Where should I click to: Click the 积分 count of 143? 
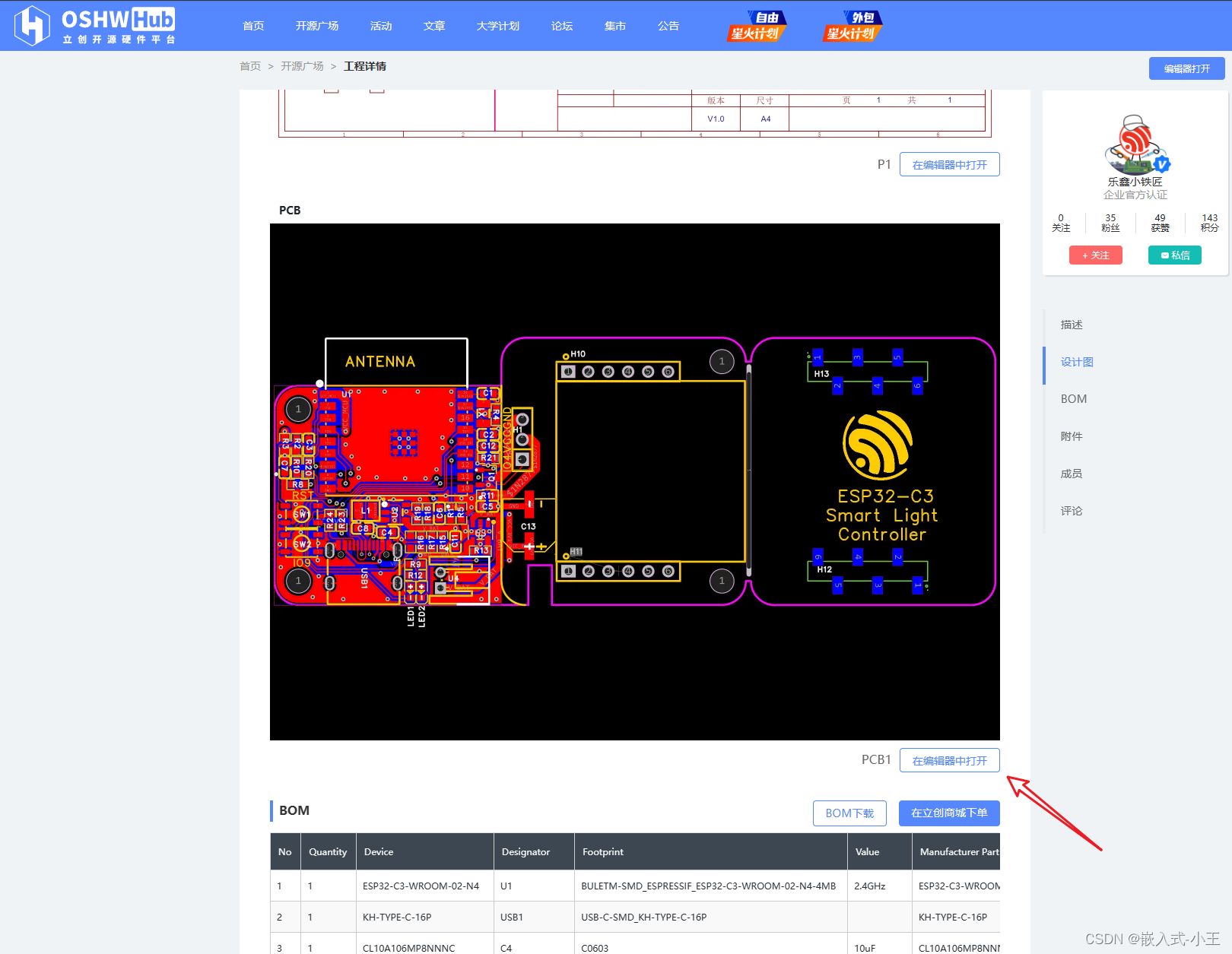point(1209,223)
